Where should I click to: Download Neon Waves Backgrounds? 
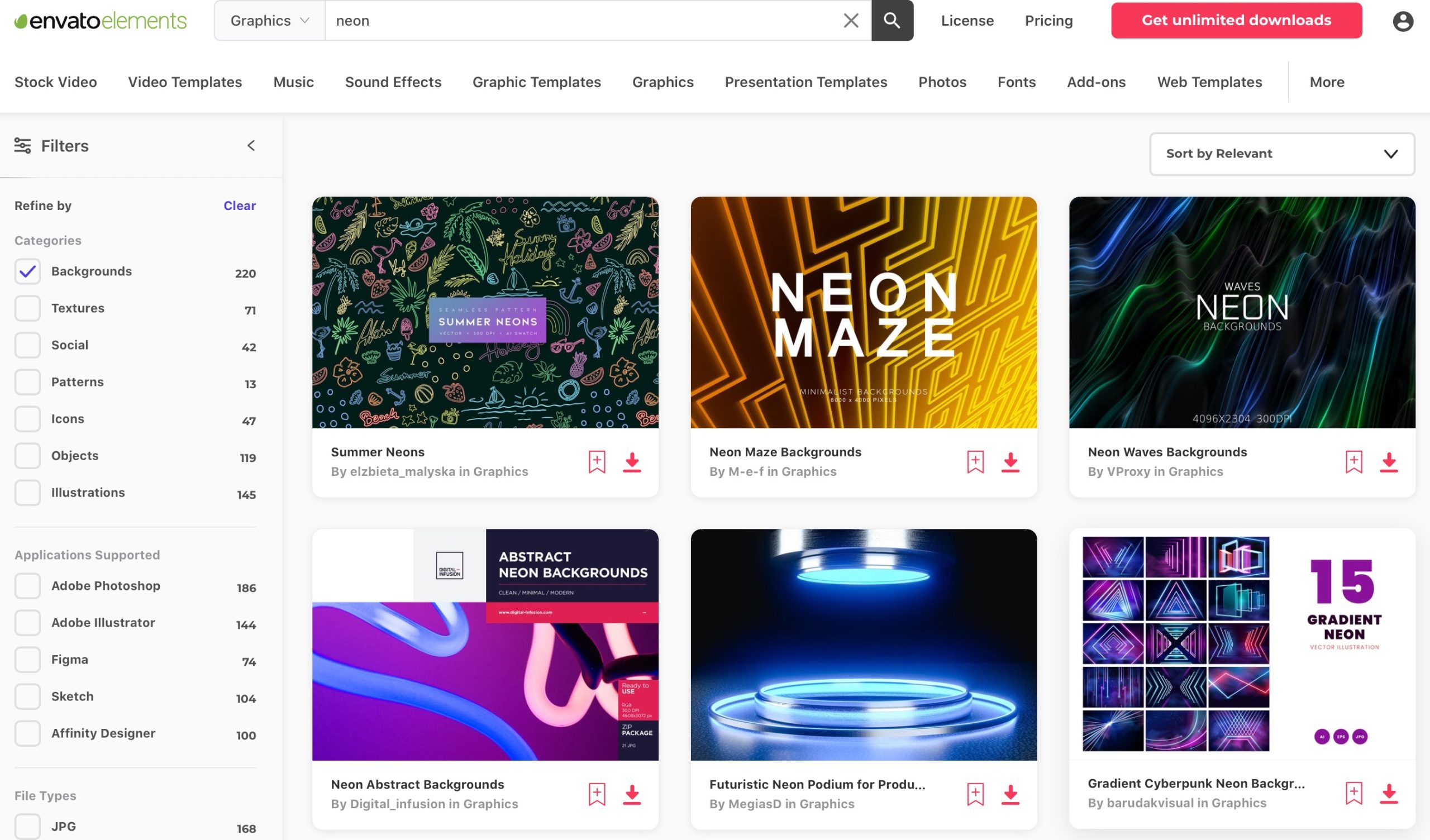click(x=1388, y=462)
